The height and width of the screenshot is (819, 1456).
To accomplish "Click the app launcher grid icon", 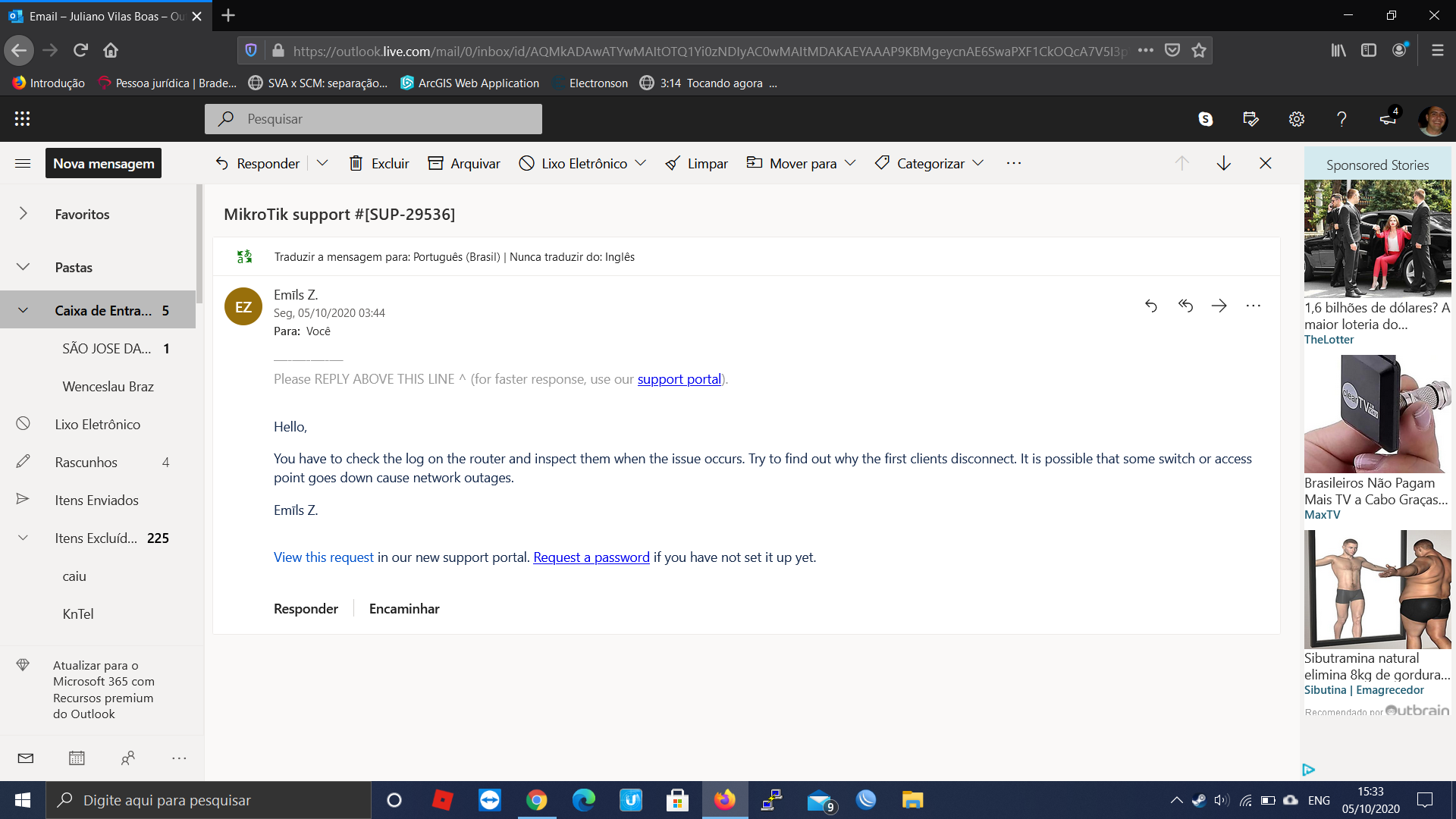I will [x=22, y=119].
